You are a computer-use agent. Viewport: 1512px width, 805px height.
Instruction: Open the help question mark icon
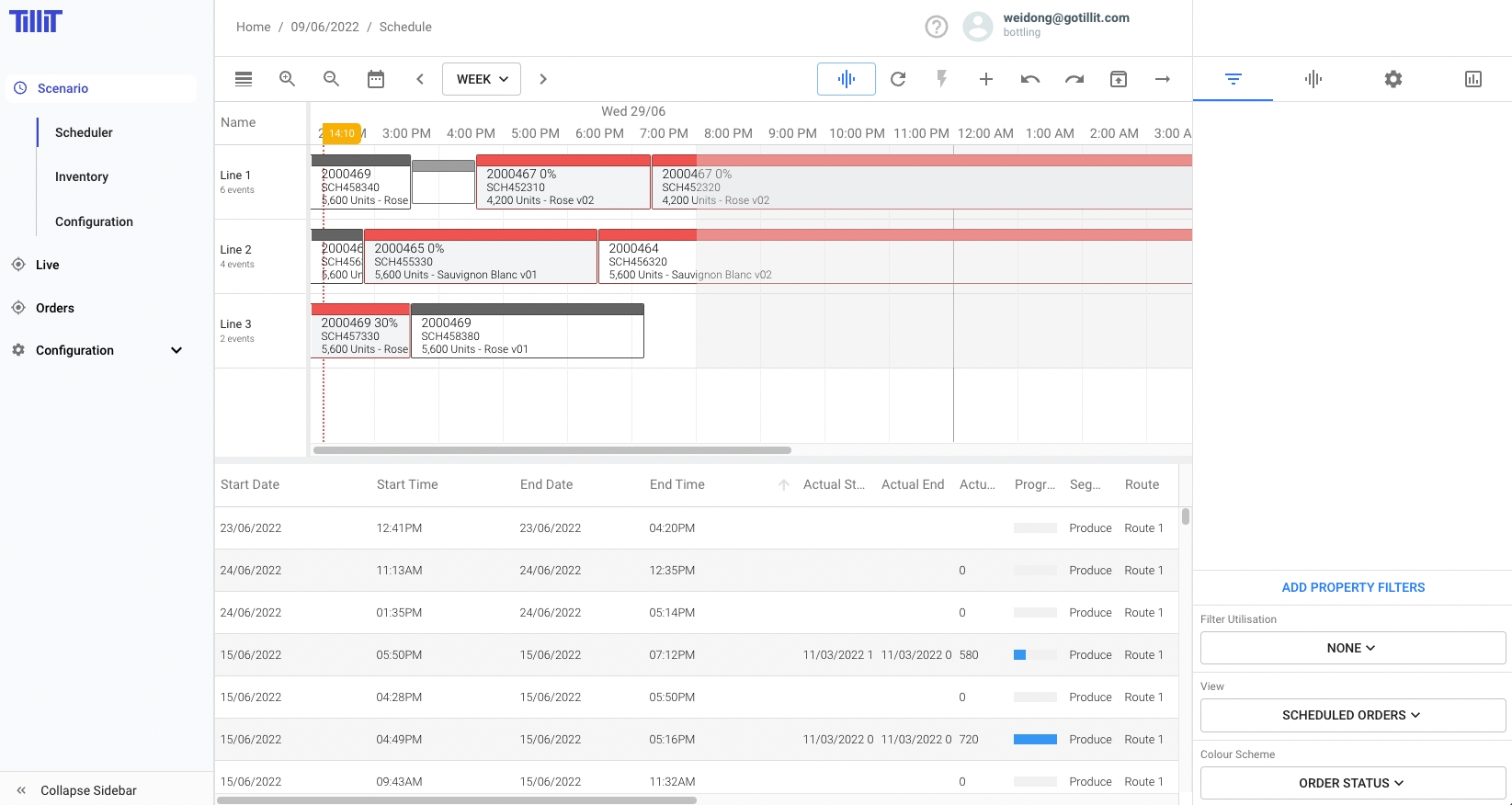pos(936,27)
